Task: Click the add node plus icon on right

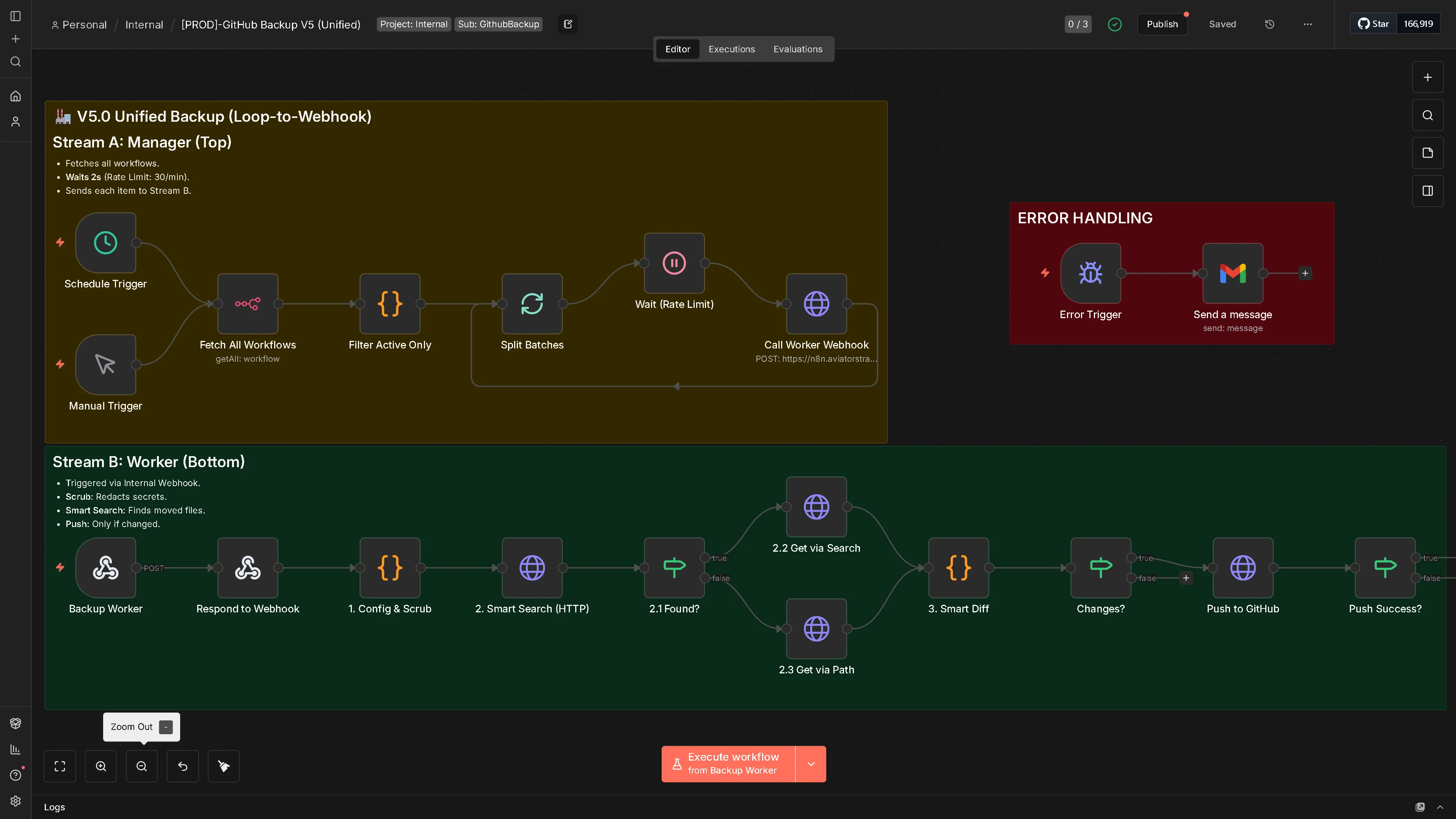Action: (x=1428, y=77)
